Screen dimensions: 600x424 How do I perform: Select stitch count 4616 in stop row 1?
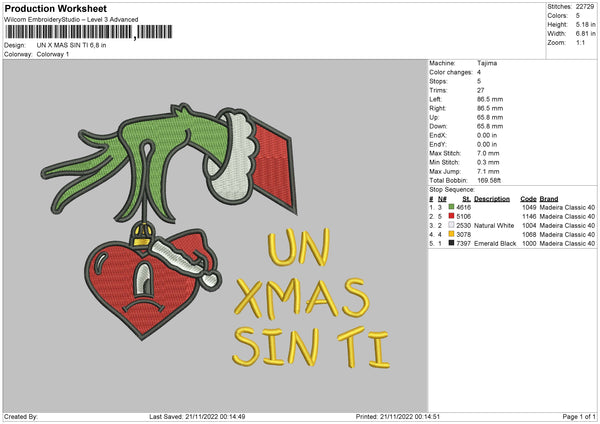pos(463,207)
